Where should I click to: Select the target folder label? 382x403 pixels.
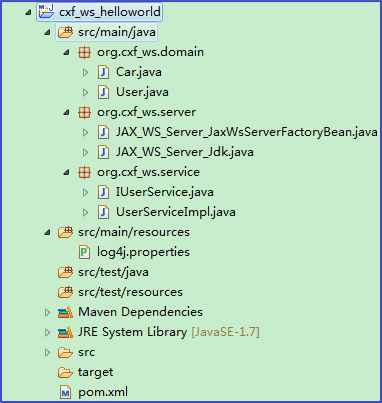[96, 372]
